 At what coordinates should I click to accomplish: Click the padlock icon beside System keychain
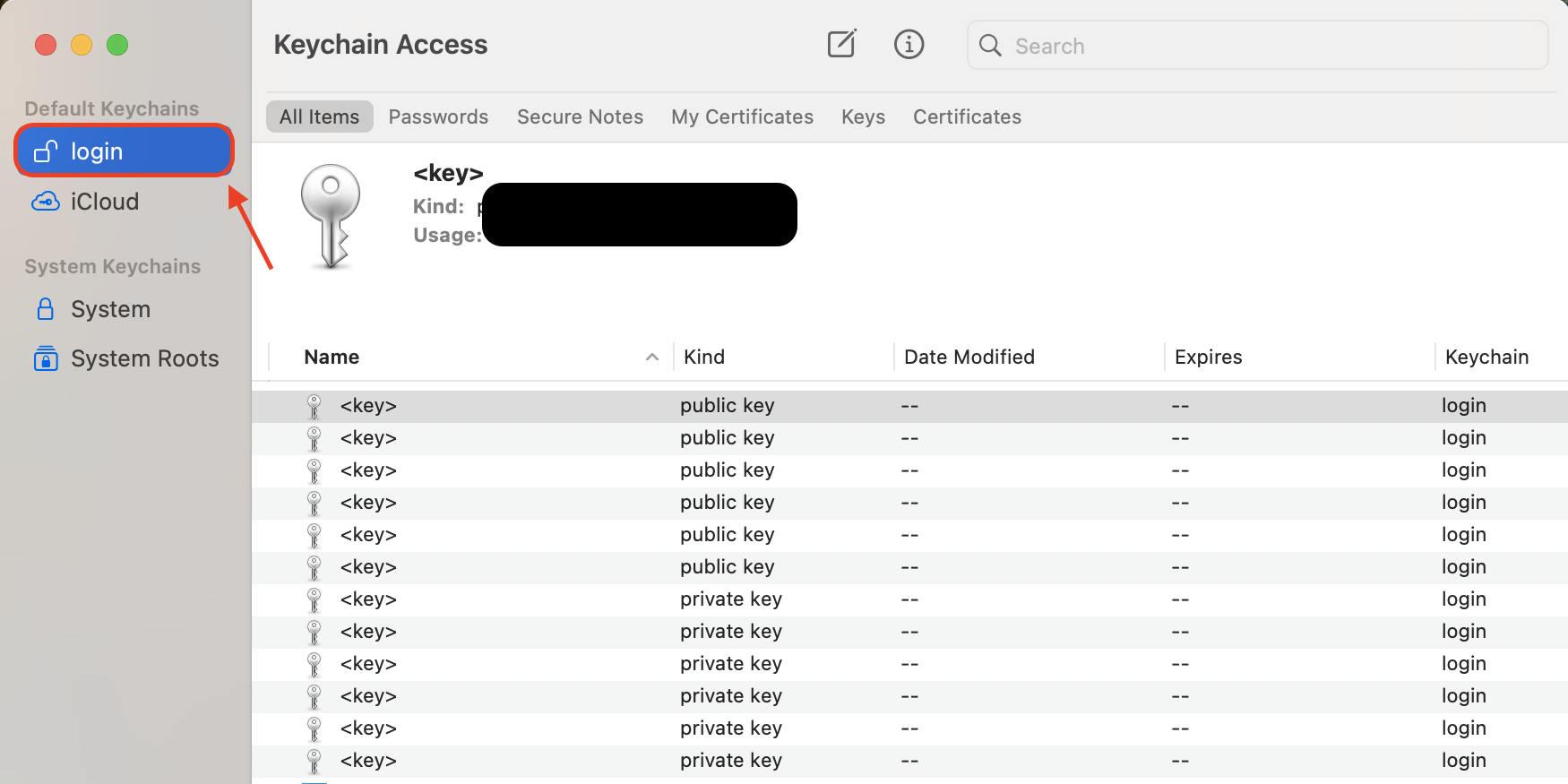45,308
